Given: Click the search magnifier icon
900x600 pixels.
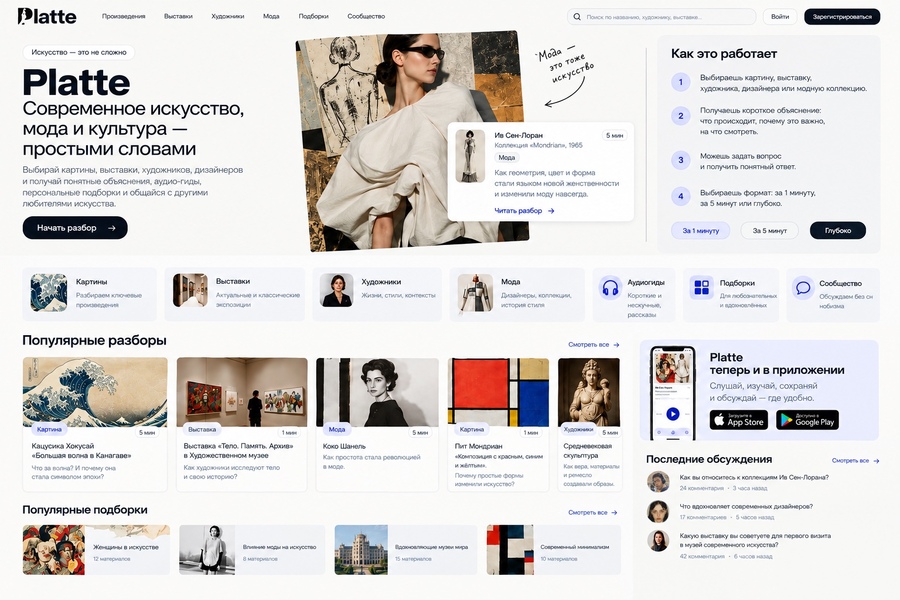Looking at the screenshot, I should [x=577, y=17].
